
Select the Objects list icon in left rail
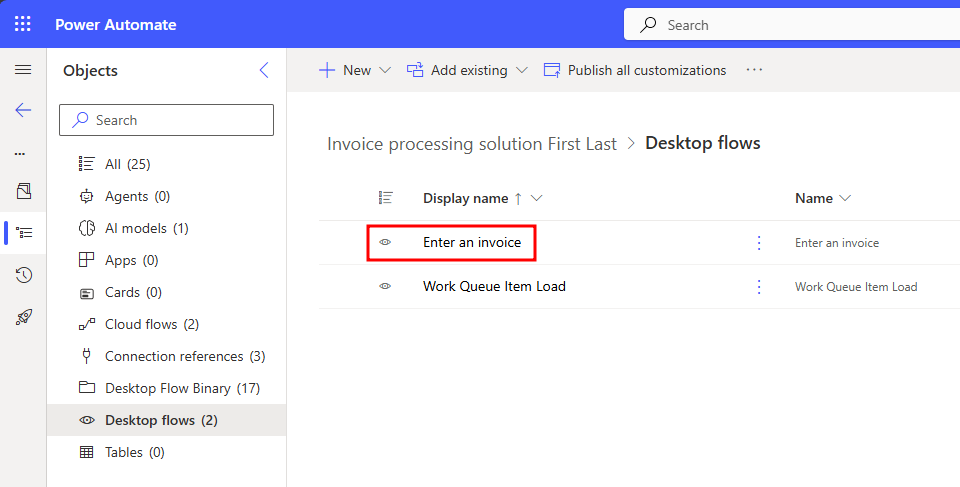[x=24, y=233]
